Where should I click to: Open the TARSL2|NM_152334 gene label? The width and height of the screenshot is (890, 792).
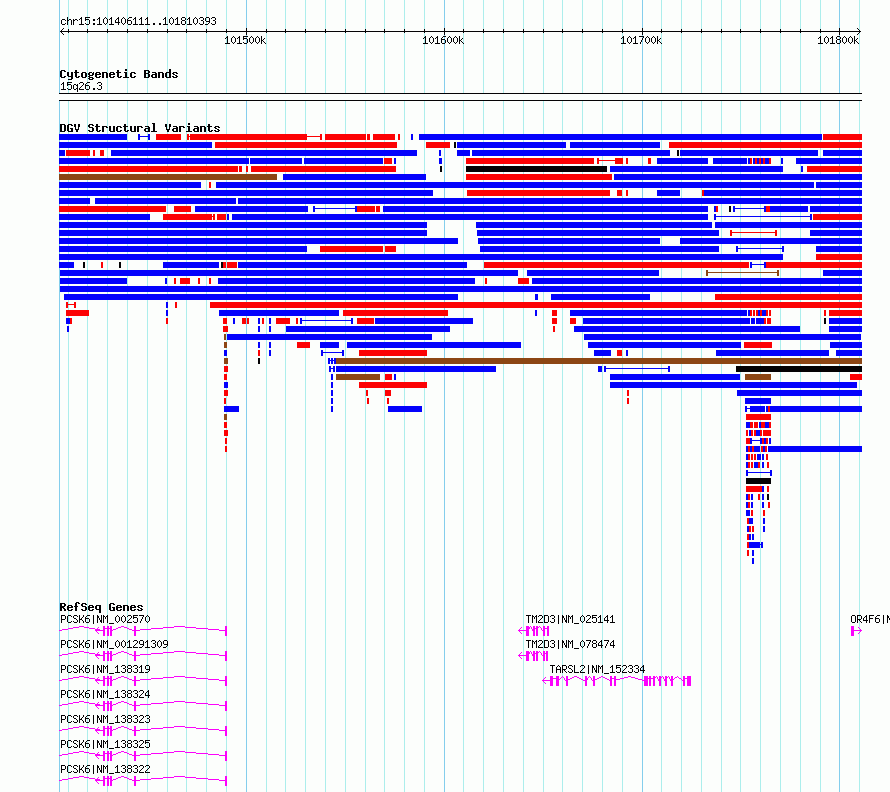pyautogui.click(x=597, y=669)
